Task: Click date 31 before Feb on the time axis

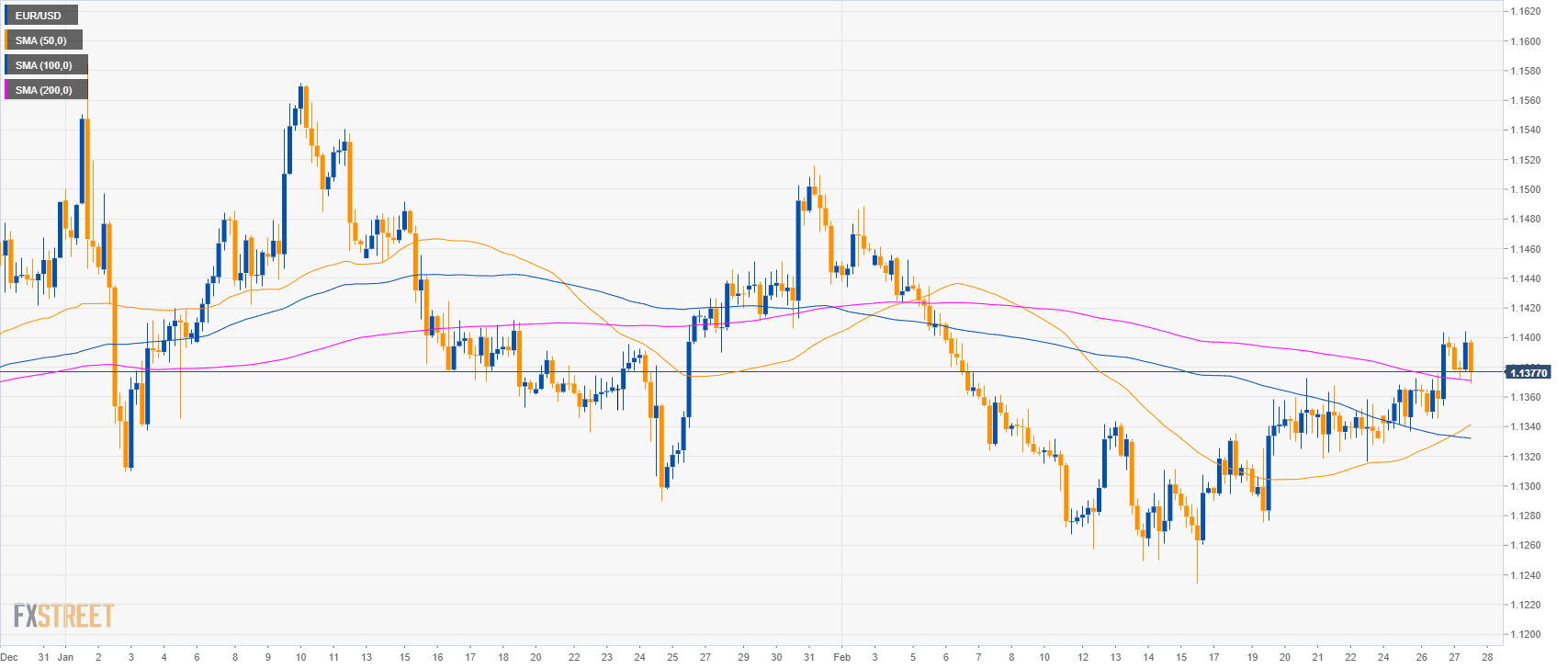Action: [809, 657]
